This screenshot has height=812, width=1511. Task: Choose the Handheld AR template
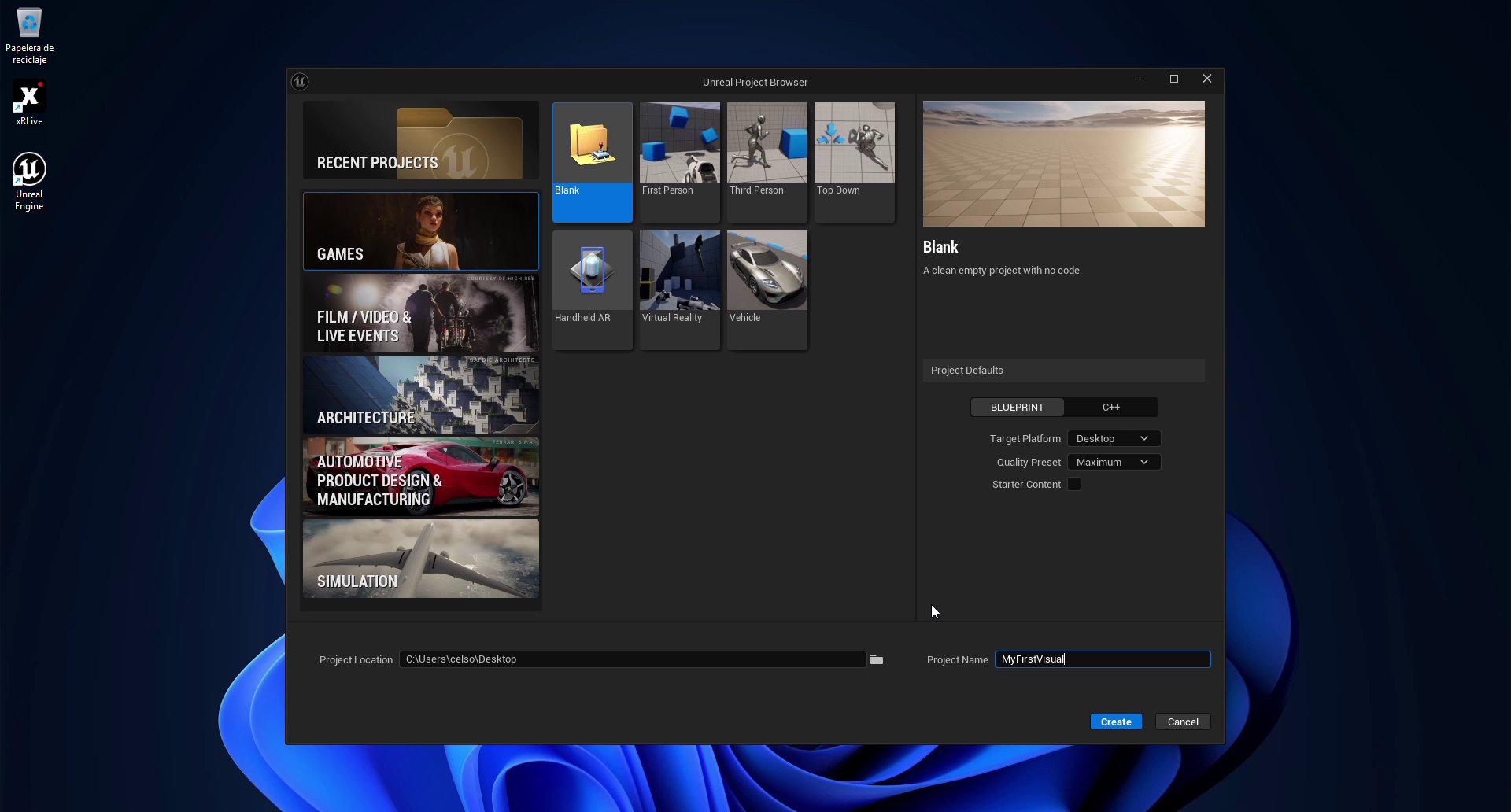[592, 290]
